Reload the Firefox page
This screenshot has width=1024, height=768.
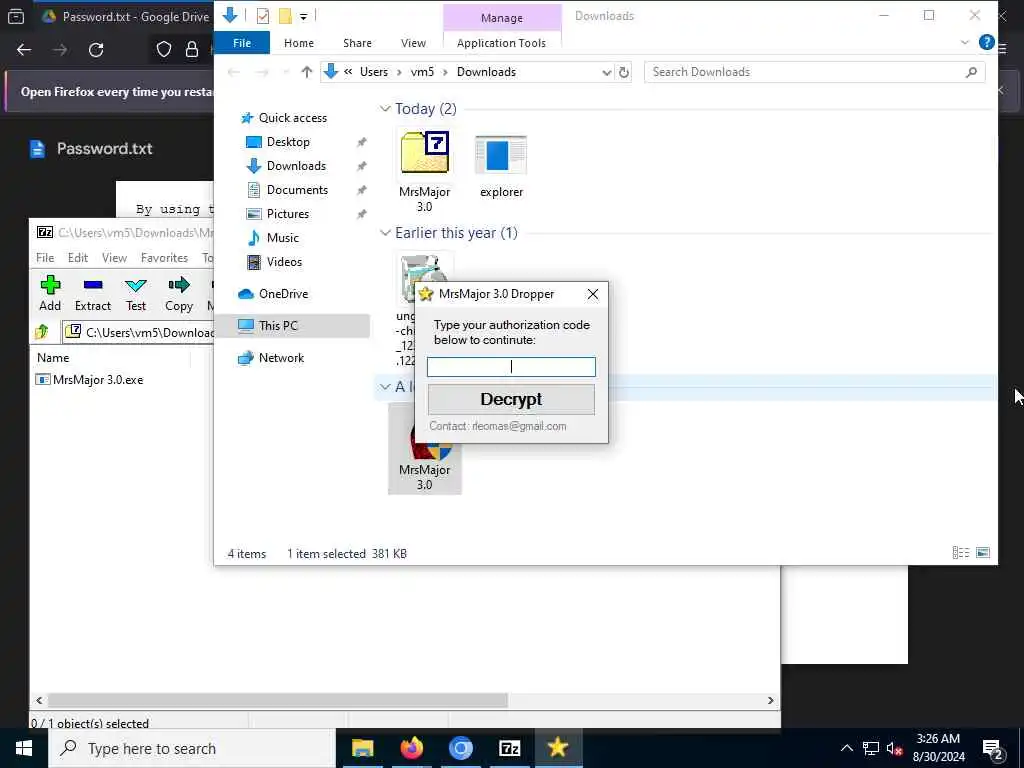coord(96,50)
